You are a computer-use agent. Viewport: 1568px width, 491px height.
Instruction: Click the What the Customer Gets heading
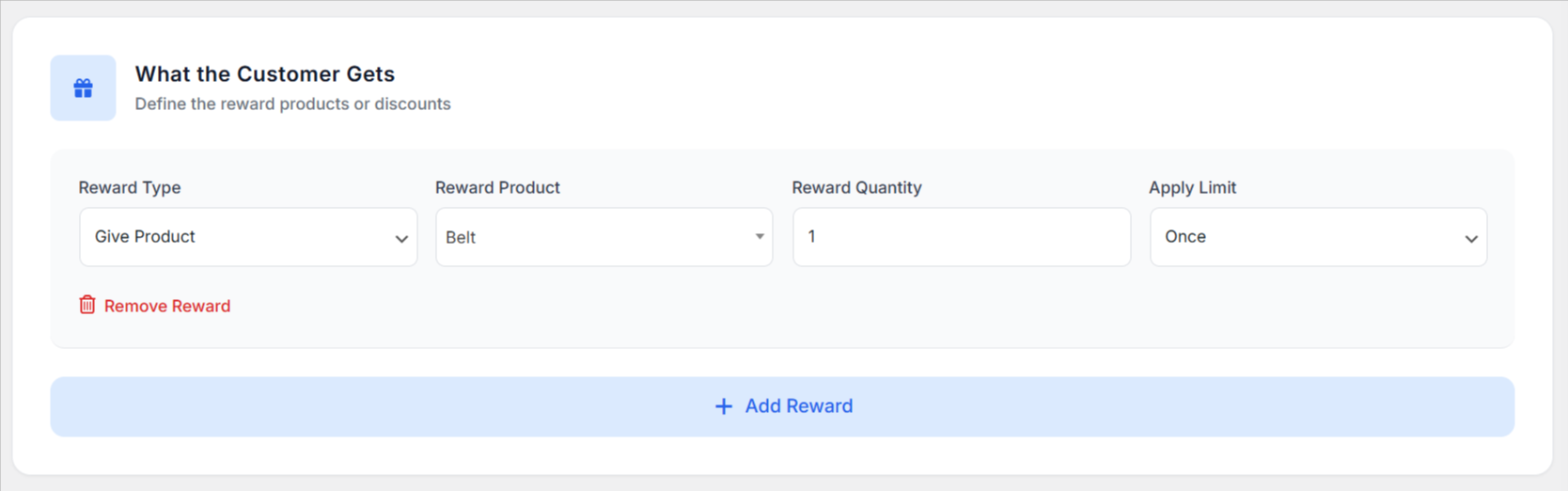tap(265, 73)
